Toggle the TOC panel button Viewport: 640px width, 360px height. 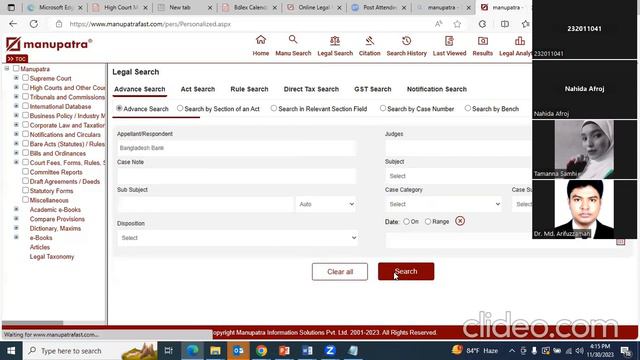[x=17, y=59]
